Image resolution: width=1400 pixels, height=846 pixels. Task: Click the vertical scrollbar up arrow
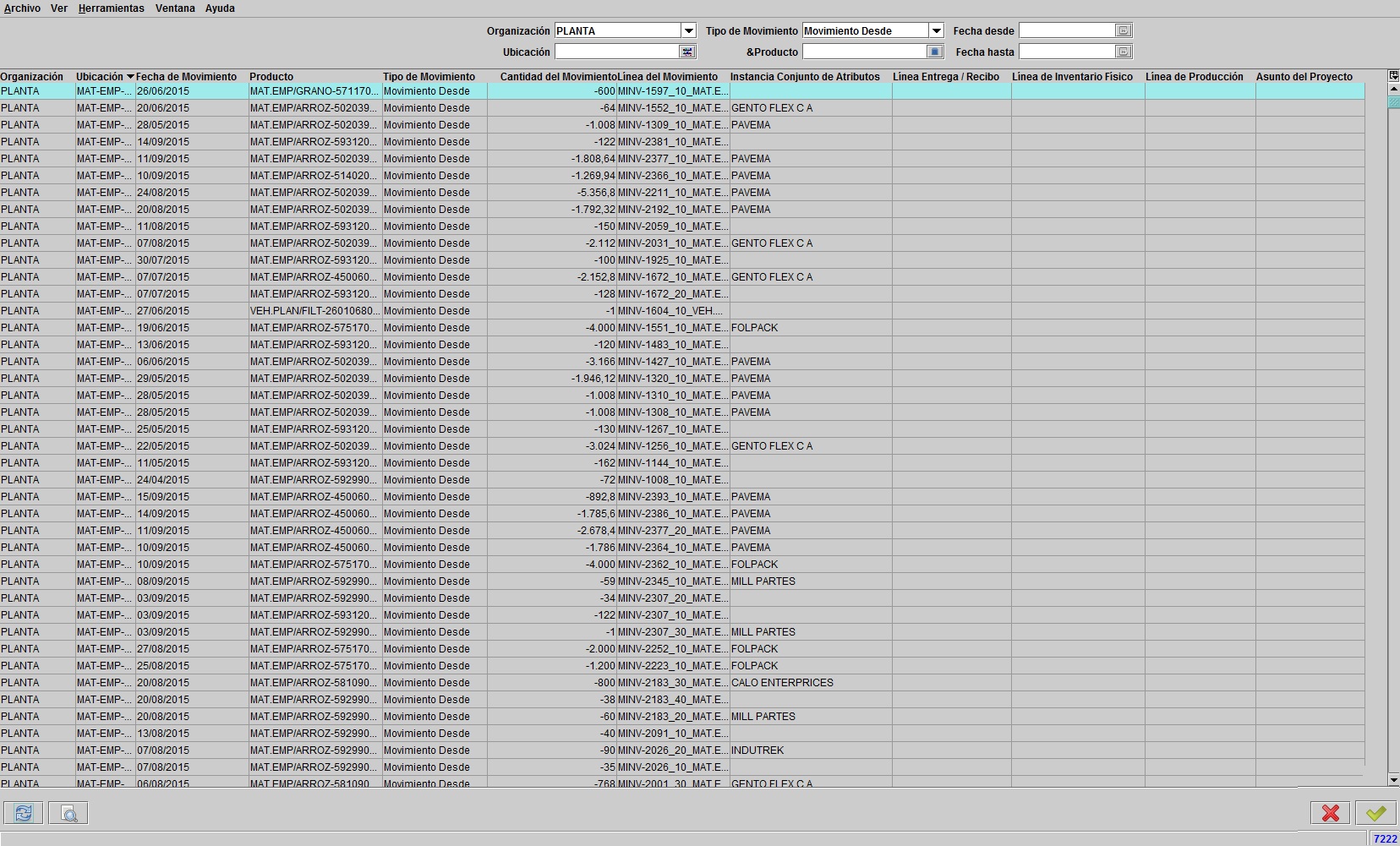pyautogui.click(x=1393, y=90)
